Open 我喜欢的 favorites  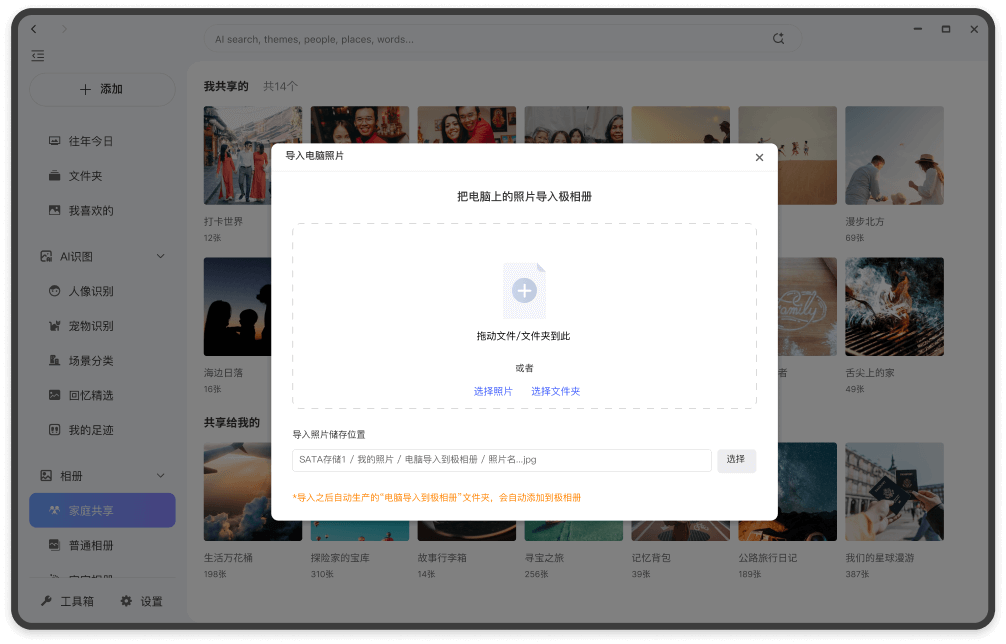(90, 211)
